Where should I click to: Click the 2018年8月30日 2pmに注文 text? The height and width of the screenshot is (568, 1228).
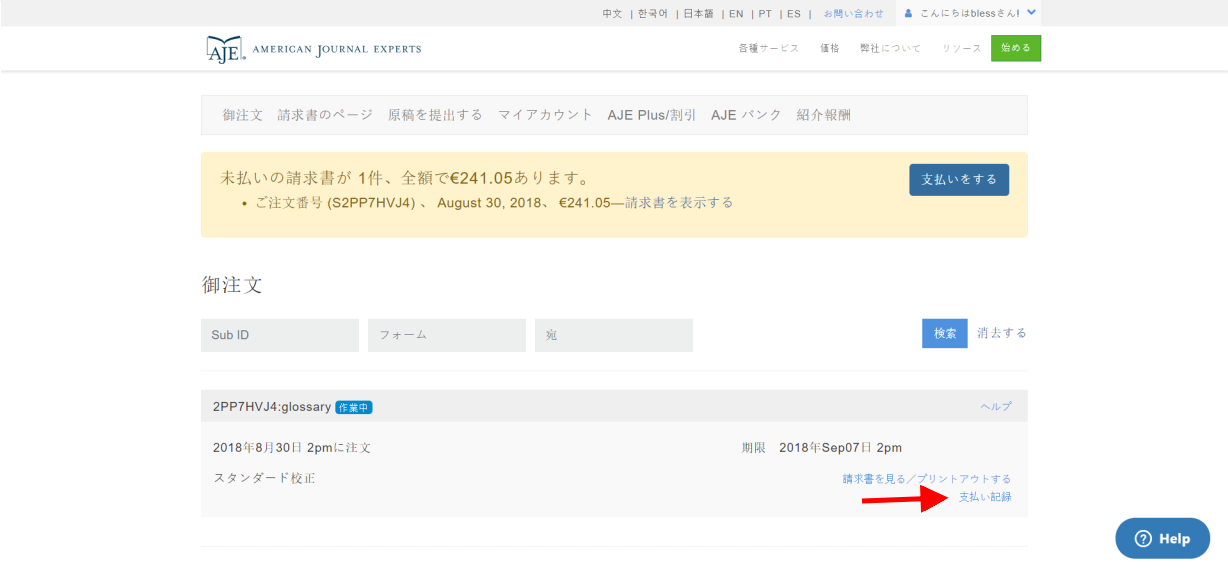(x=292, y=447)
